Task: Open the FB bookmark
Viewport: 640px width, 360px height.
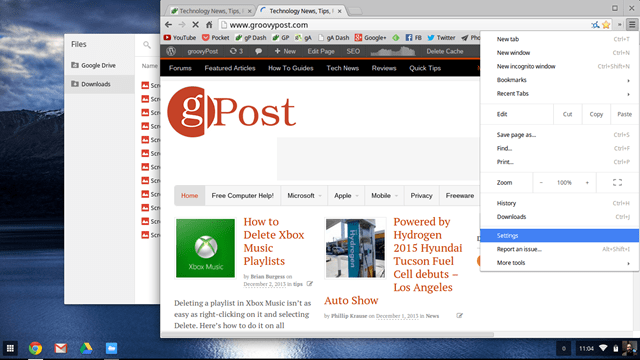Action: [413, 38]
